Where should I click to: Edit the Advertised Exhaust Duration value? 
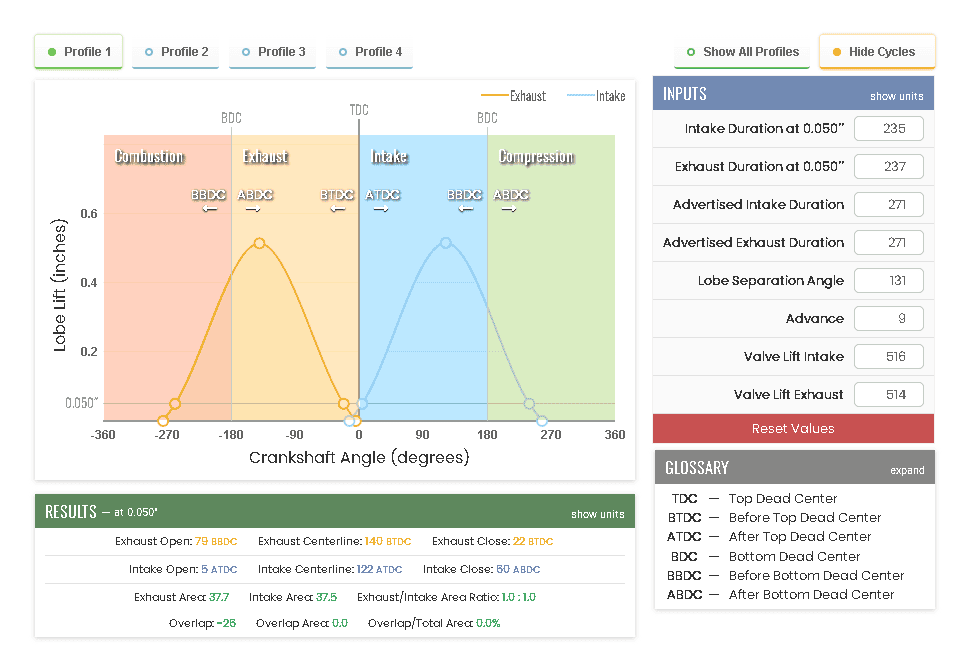click(888, 242)
